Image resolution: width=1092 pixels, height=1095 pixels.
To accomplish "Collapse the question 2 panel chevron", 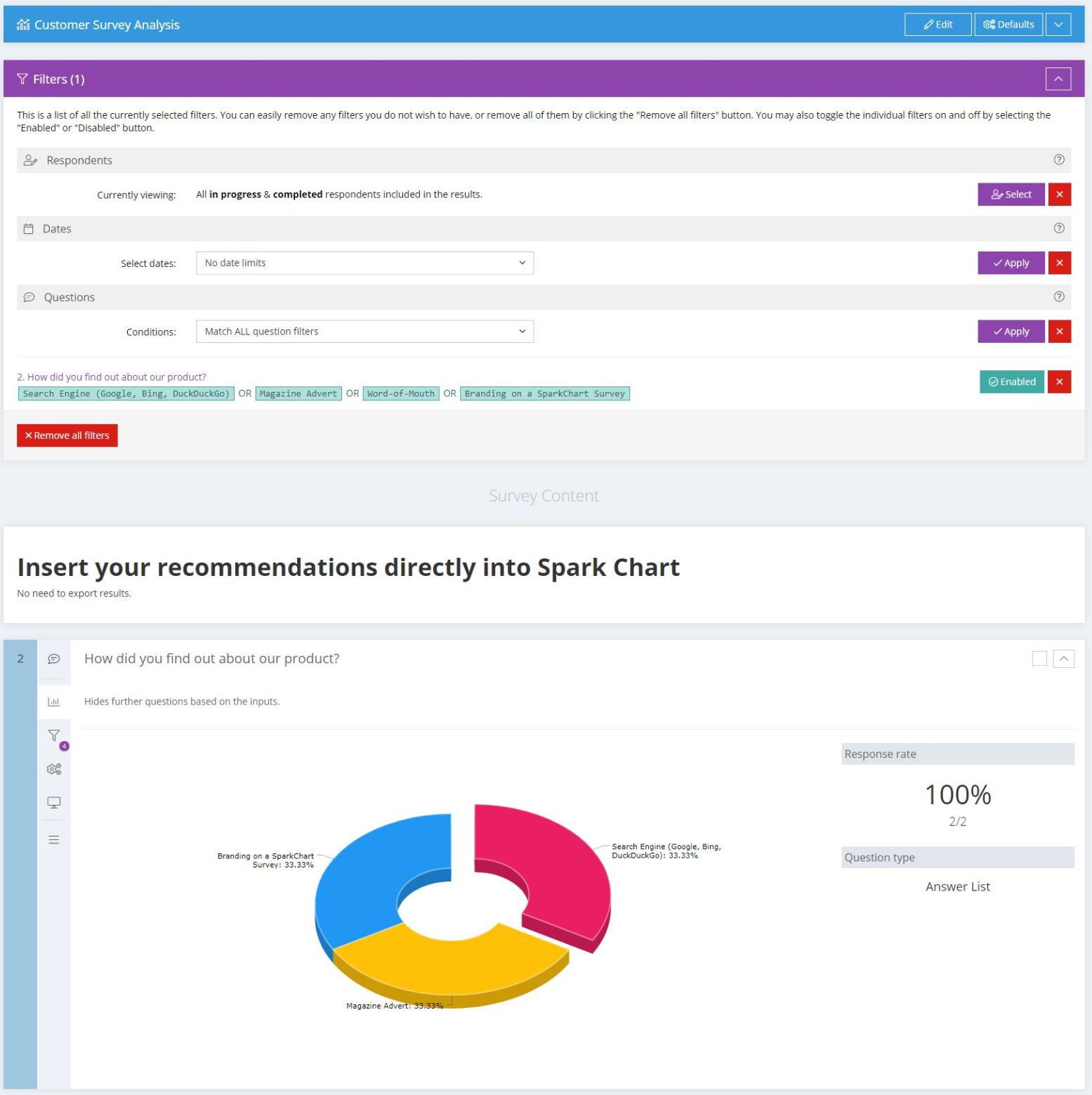I will pos(1065,659).
